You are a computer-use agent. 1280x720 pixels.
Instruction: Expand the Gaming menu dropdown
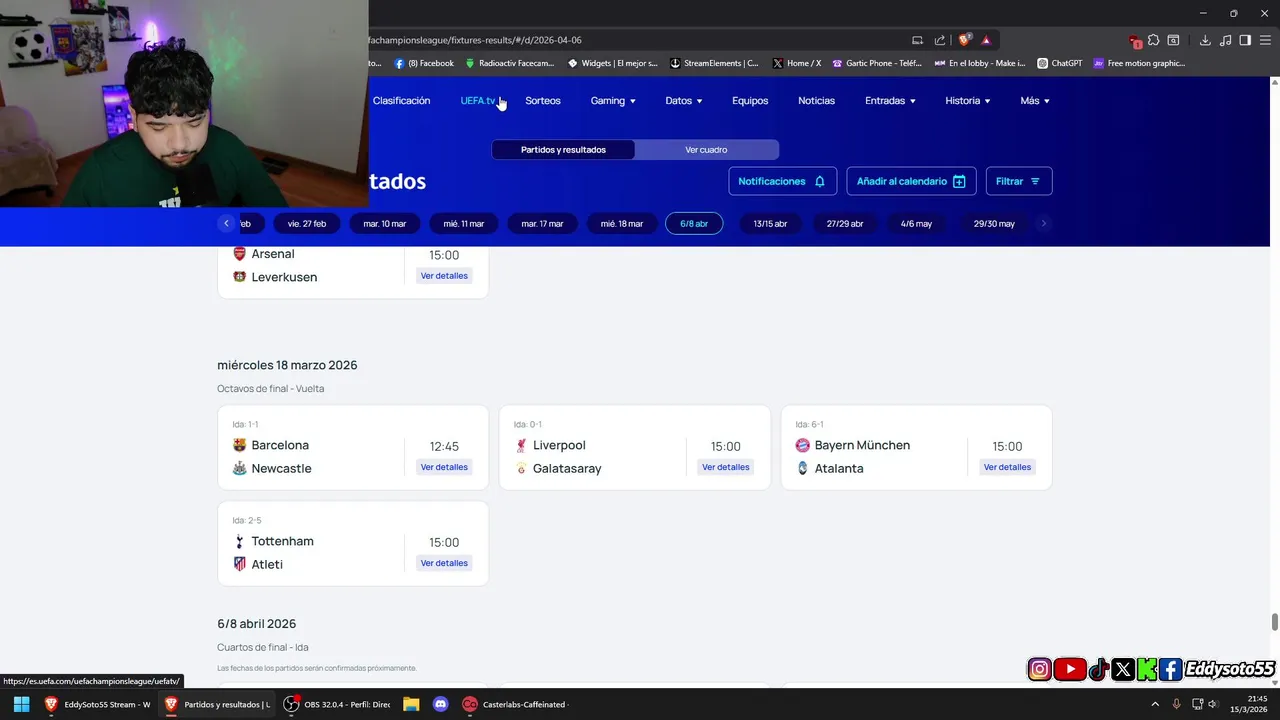click(613, 101)
